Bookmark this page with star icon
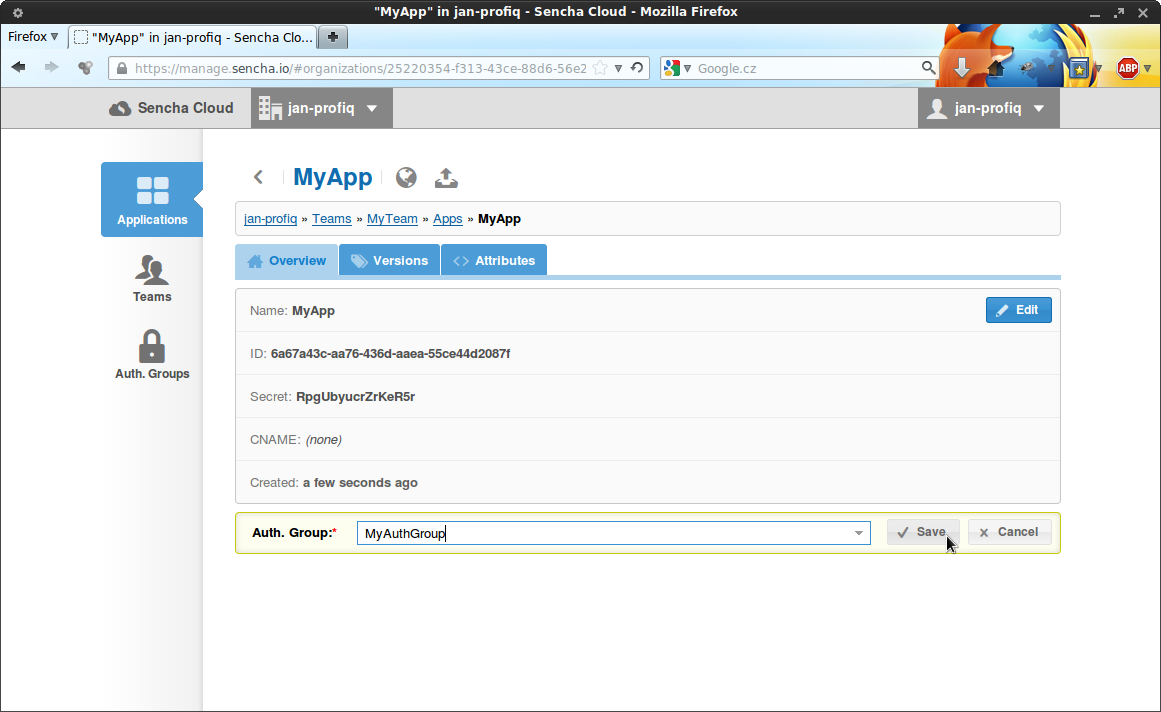Screen dimensions: 1161x712 pos(600,68)
